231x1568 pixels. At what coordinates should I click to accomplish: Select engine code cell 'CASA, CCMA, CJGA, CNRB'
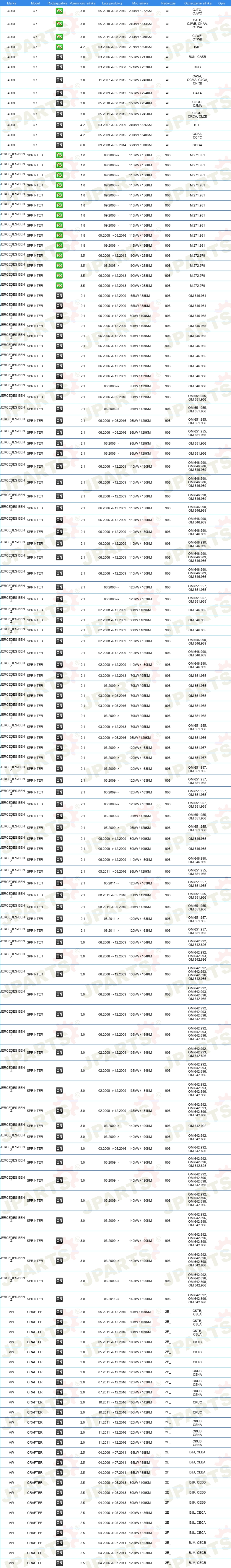pos(197,80)
